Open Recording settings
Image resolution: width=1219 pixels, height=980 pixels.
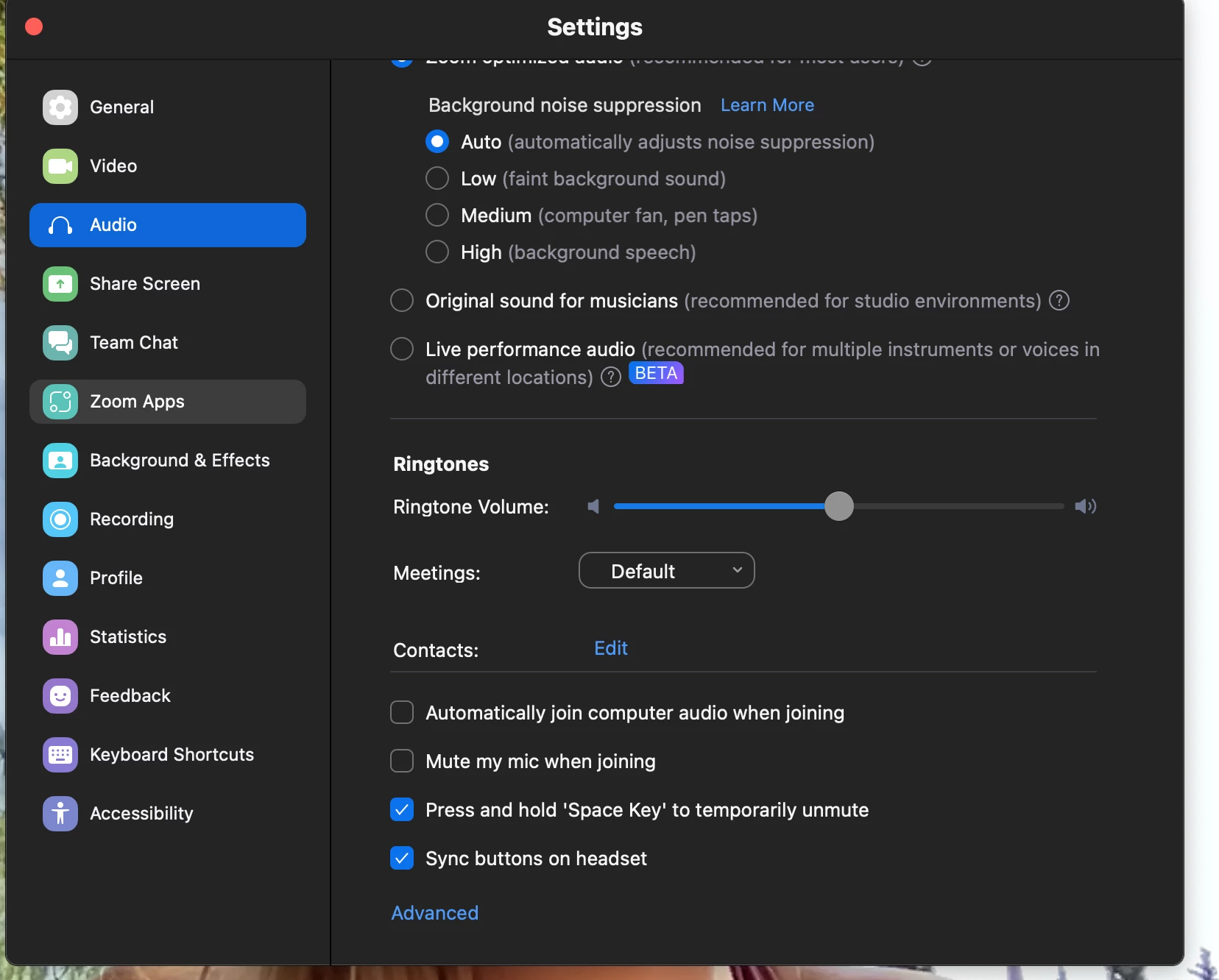coord(168,519)
